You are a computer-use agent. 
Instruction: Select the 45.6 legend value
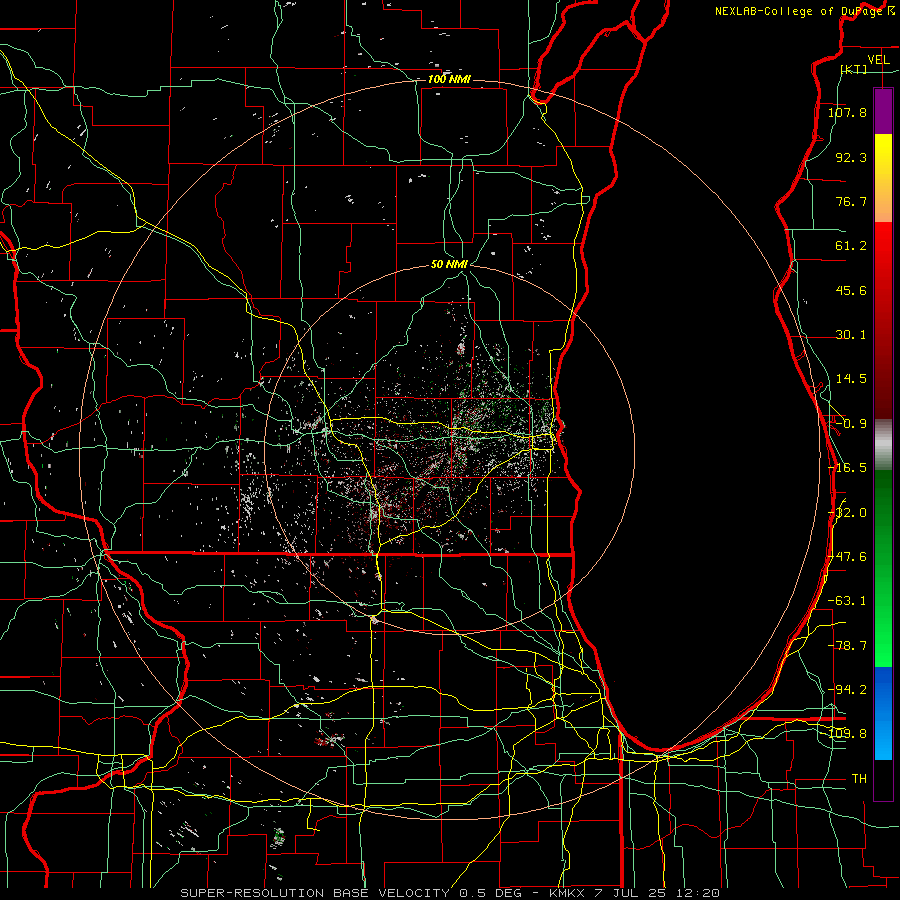[x=851, y=290]
